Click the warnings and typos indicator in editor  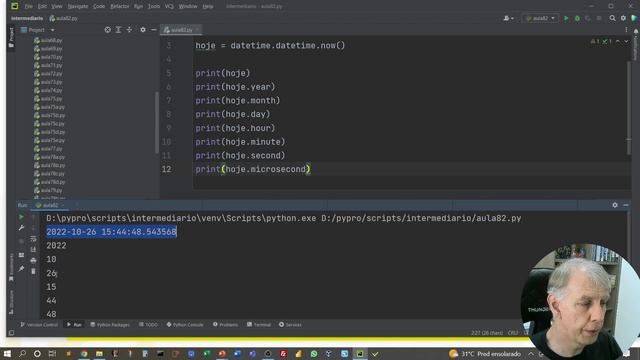[x=601, y=41]
